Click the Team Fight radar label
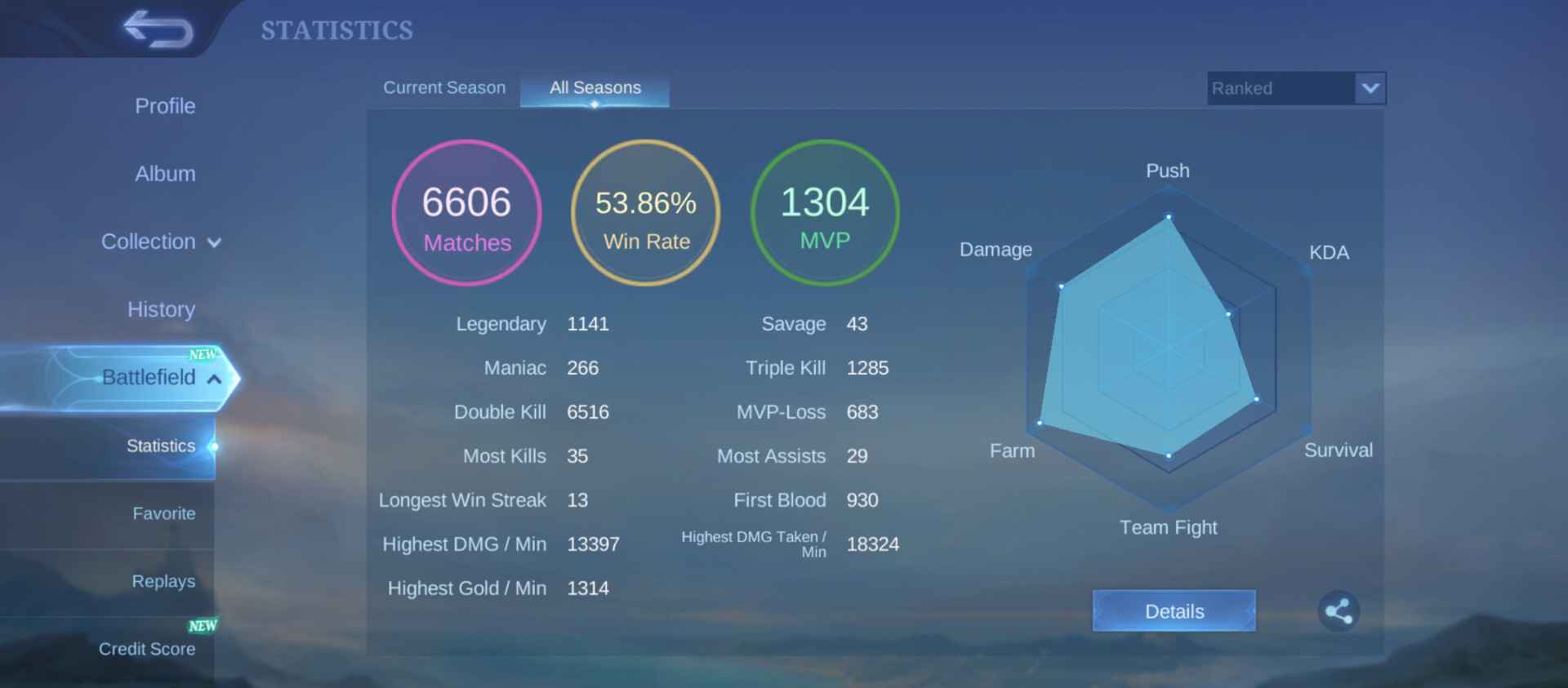 (1168, 527)
